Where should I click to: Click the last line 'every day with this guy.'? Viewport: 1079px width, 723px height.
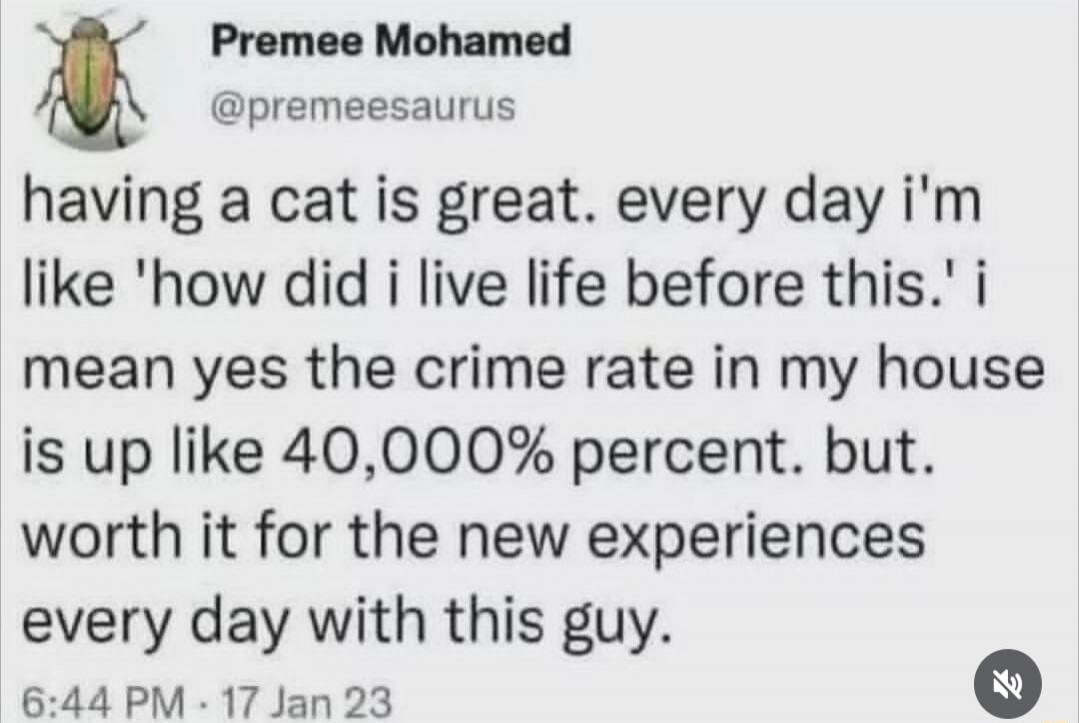342,621
